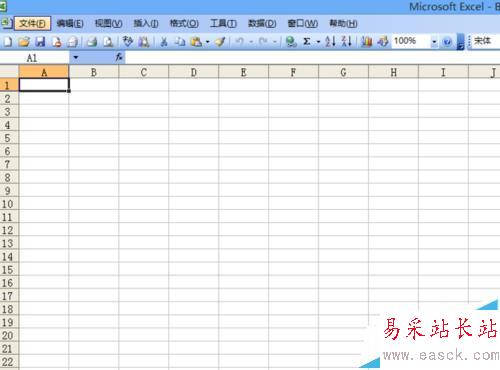This screenshot has width=500, height=370.
Task: Click the E-mail icon in the toolbar
Action: [x=72, y=42]
